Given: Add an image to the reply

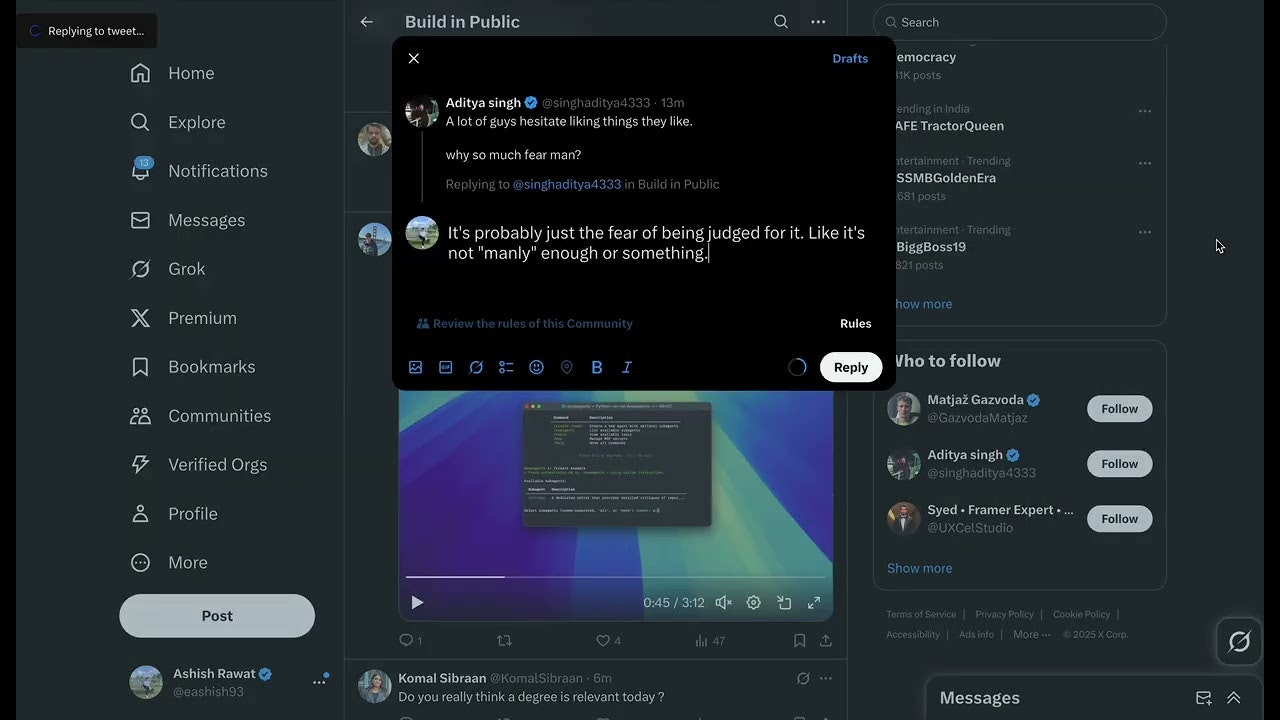Looking at the screenshot, I should click(x=415, y=367).
